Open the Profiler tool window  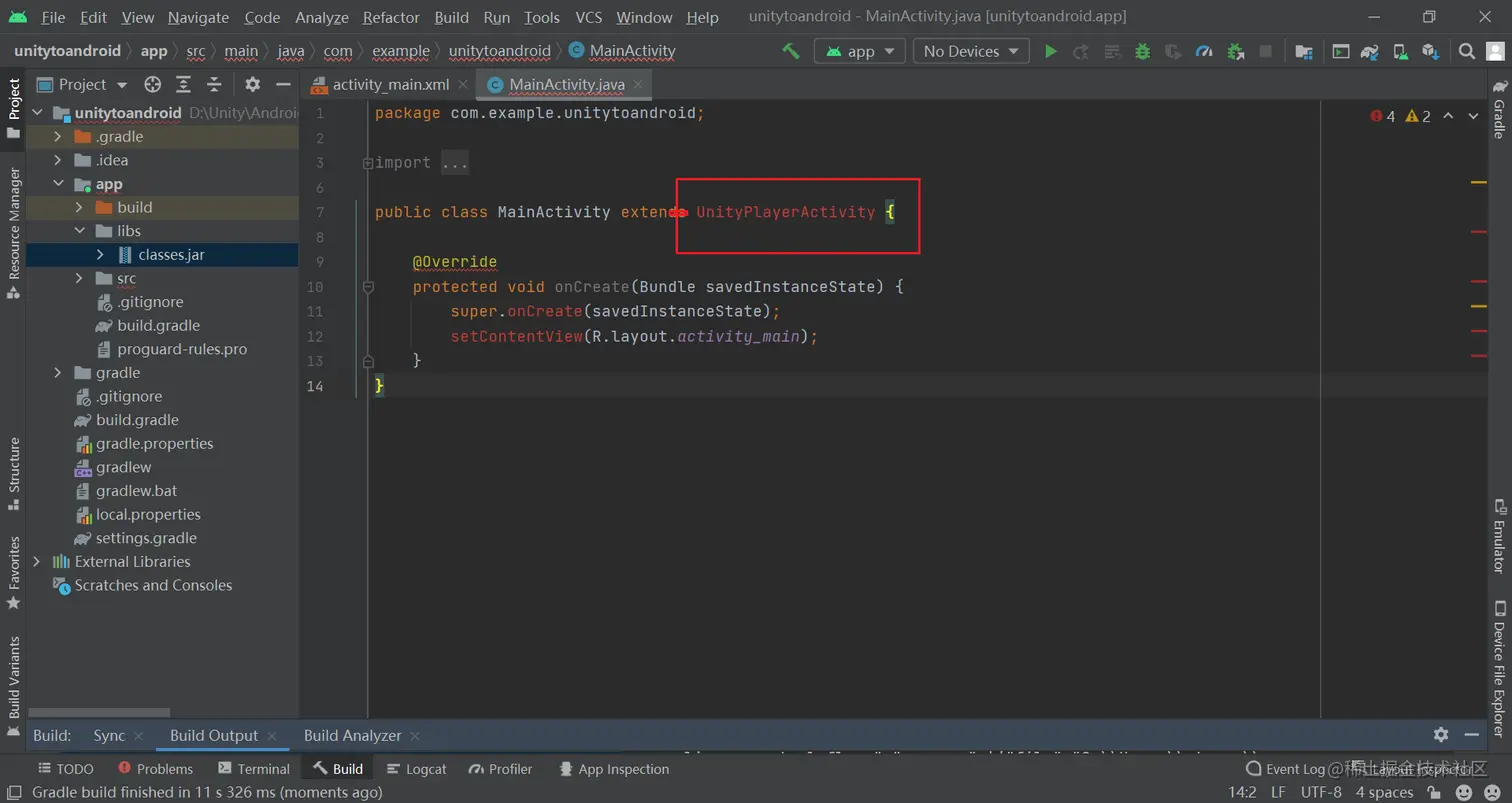click(x=500, y=769)
